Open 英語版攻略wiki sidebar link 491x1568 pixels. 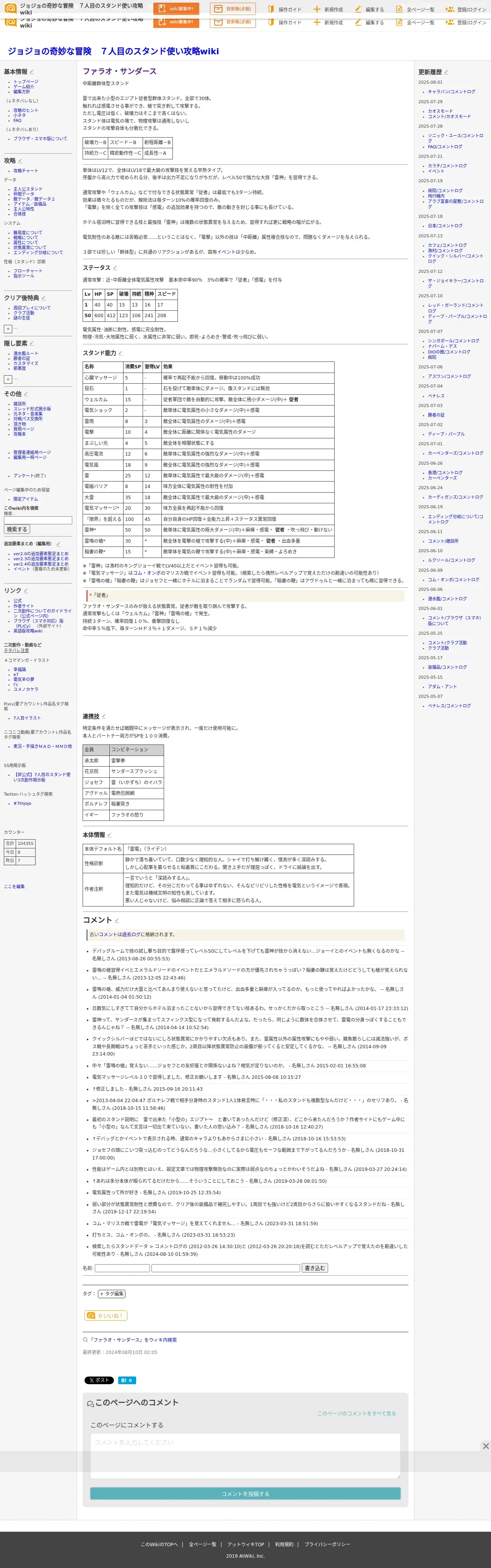[28, 631]
